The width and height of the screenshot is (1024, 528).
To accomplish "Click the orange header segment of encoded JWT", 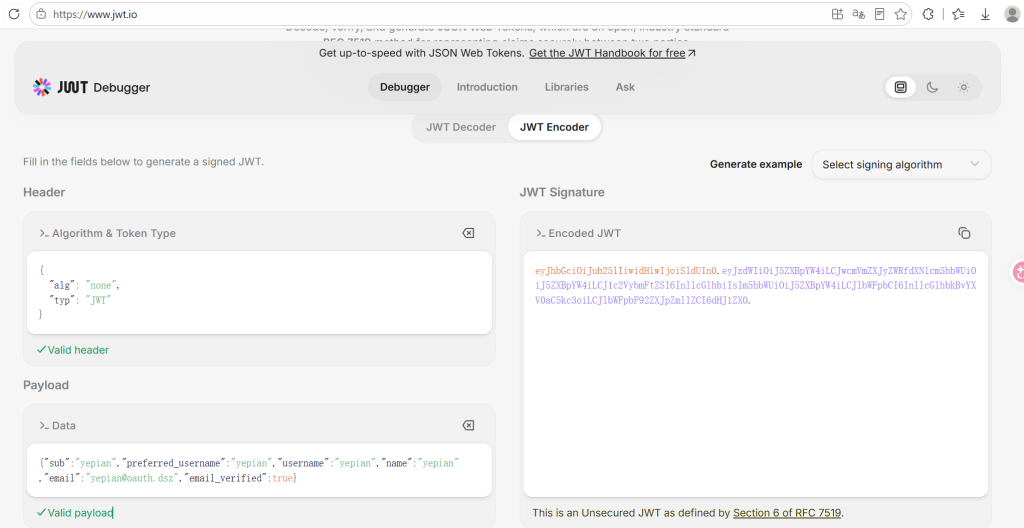I will tap(626, 271).
